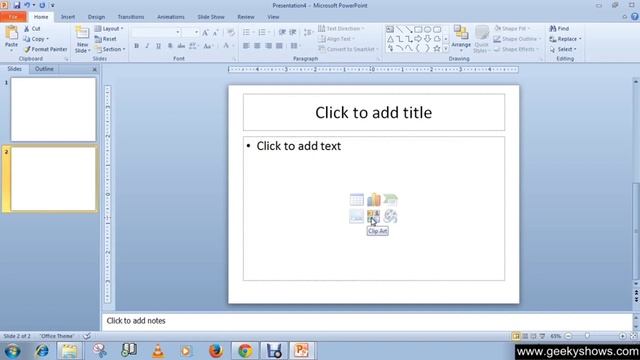Convert text to SmartArt
The width and height of the screenshot is (640, 360).
[x=348, y=49]
